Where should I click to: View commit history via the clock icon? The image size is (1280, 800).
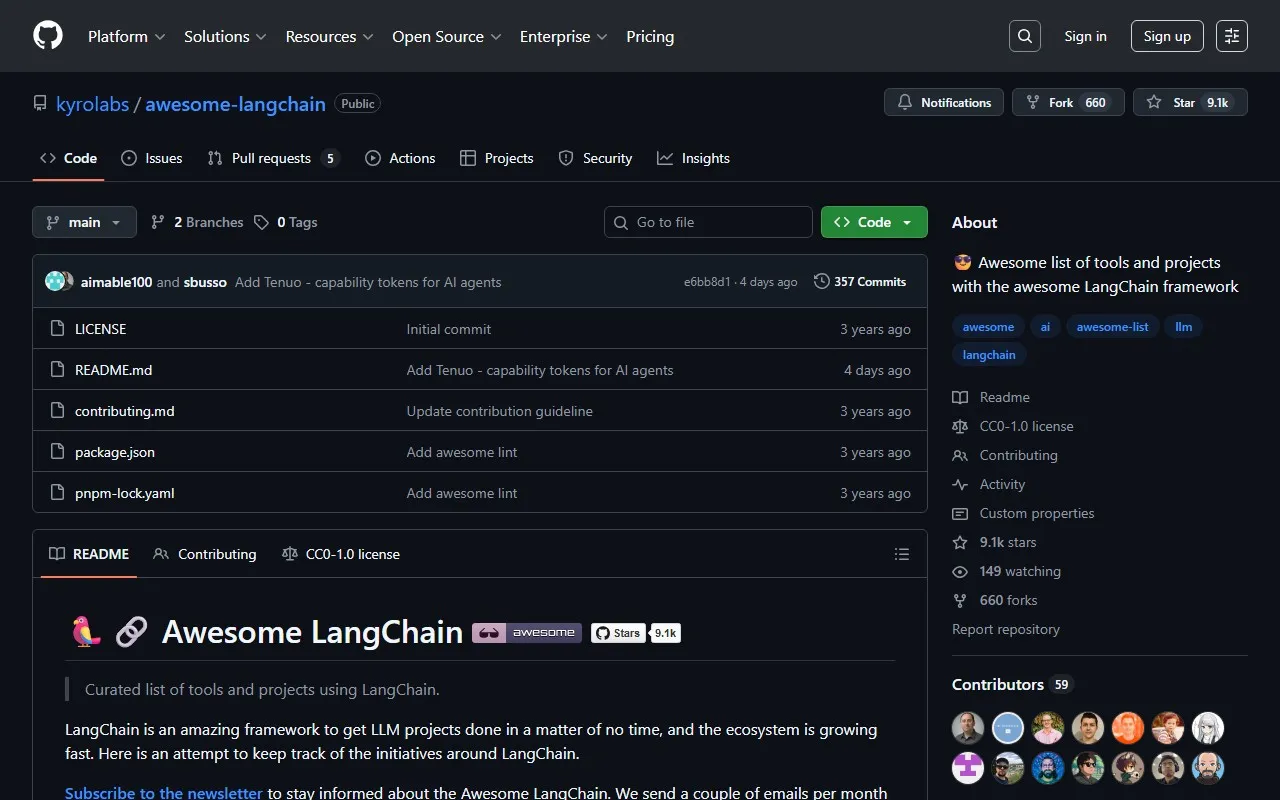coord(821,281)
